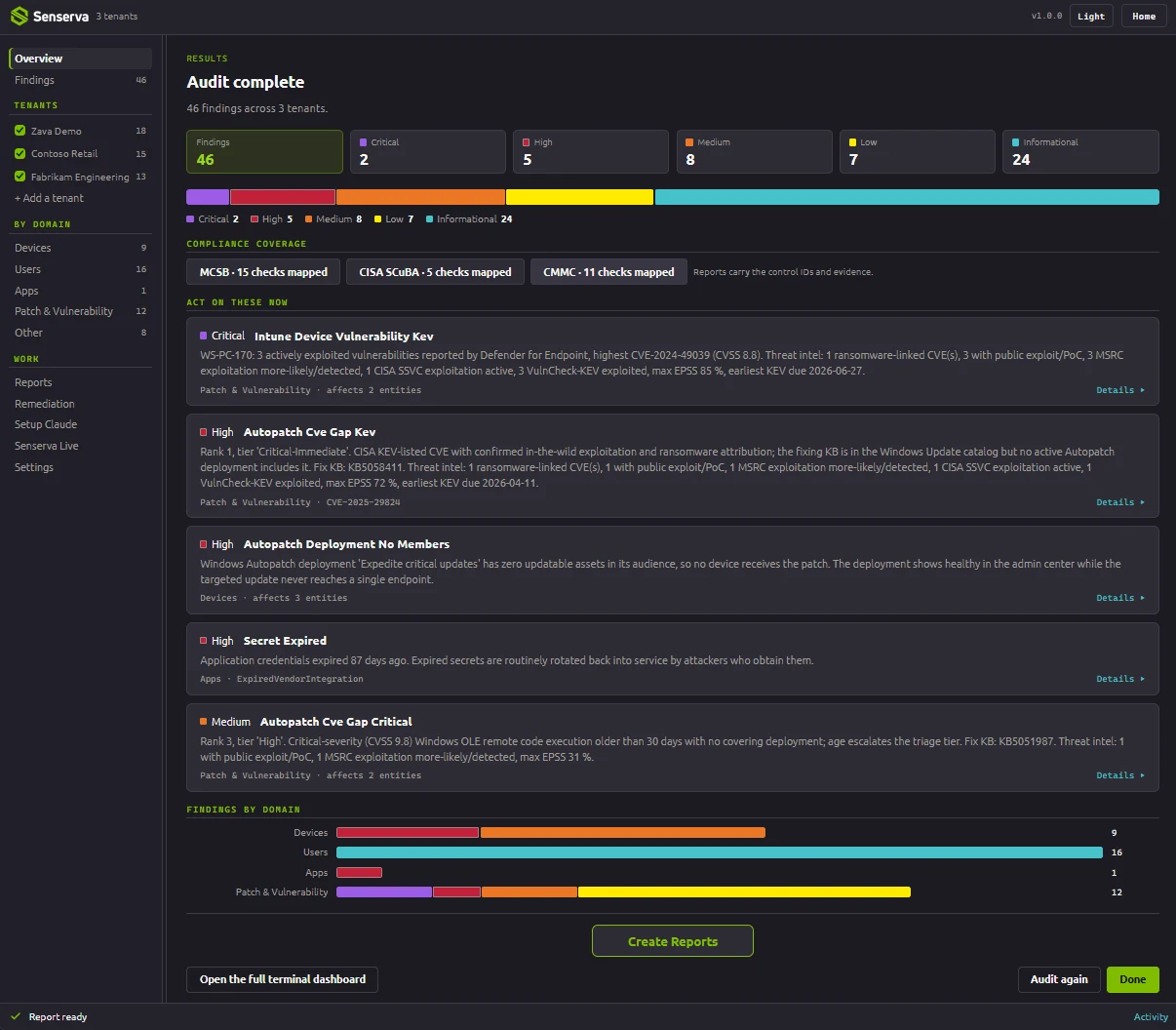Filter by Apps domain in sidebar
1176x1030 pixels.
81,291
